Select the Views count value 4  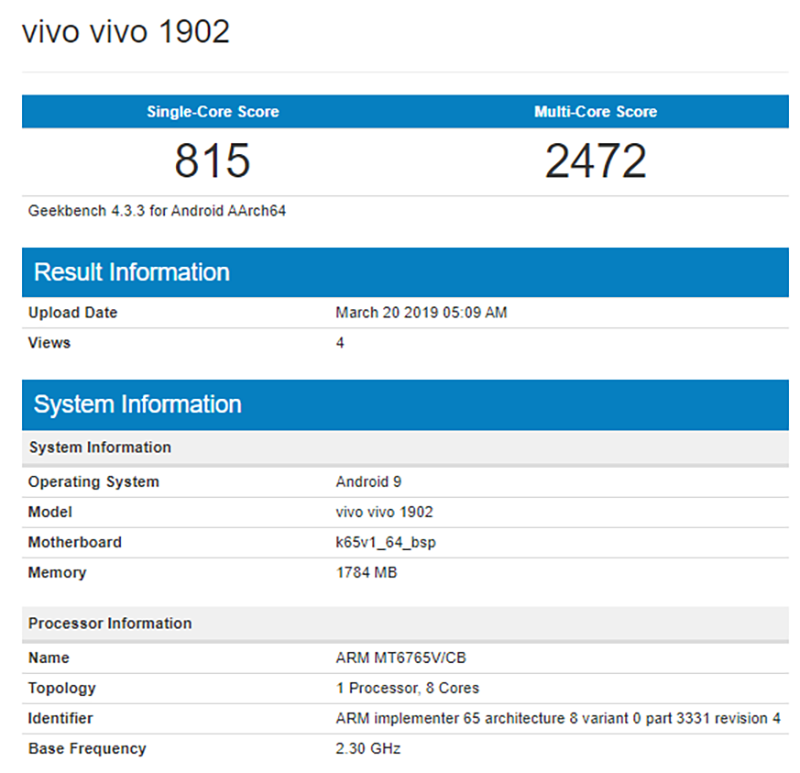340,342
